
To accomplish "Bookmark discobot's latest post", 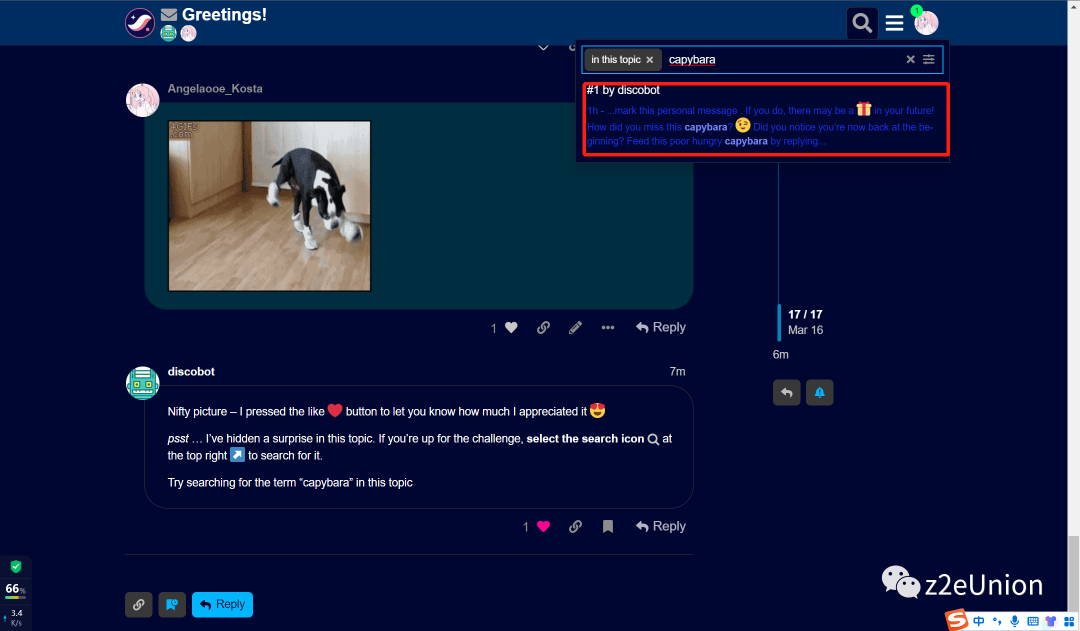I will point(607,526).
